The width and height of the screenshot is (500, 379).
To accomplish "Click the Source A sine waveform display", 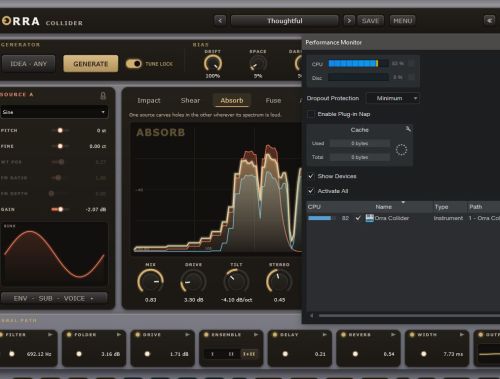I will [x=54, y=254].
